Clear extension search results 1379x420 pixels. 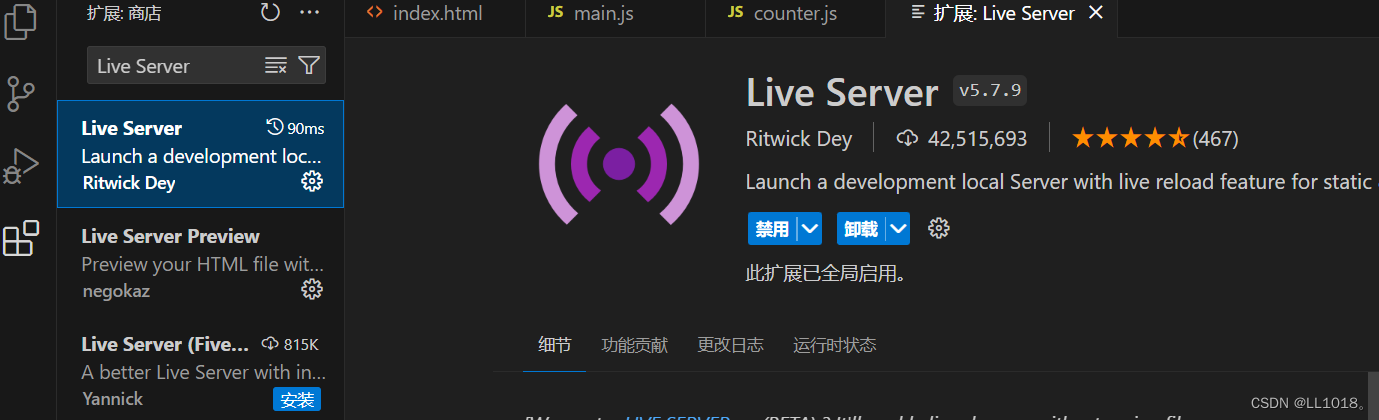(276, 66)
